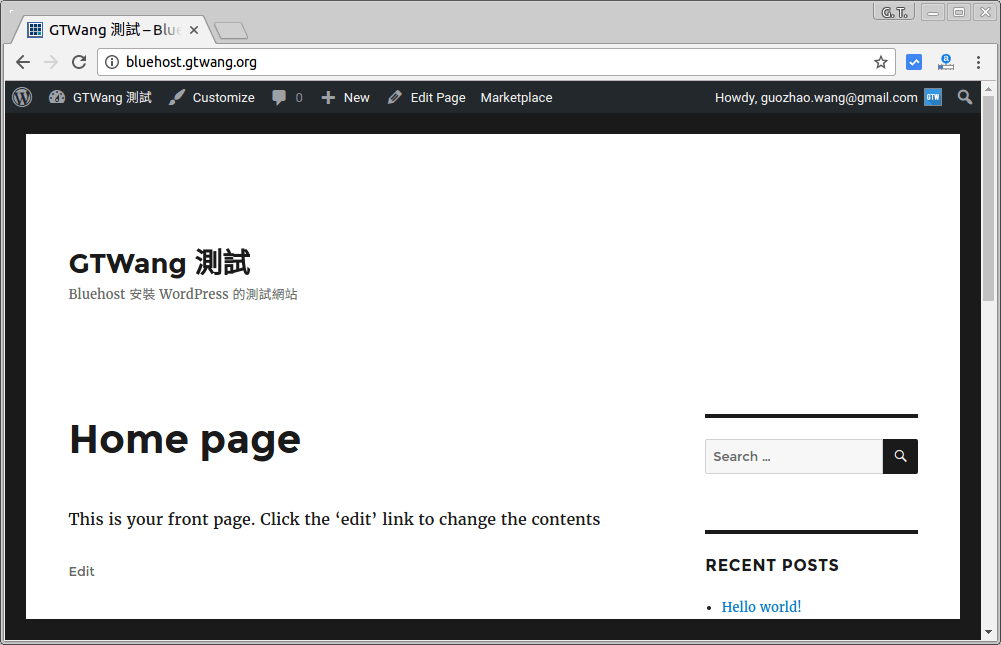
Task: Click the Edit link below the front page text
Action: (81, 571)
